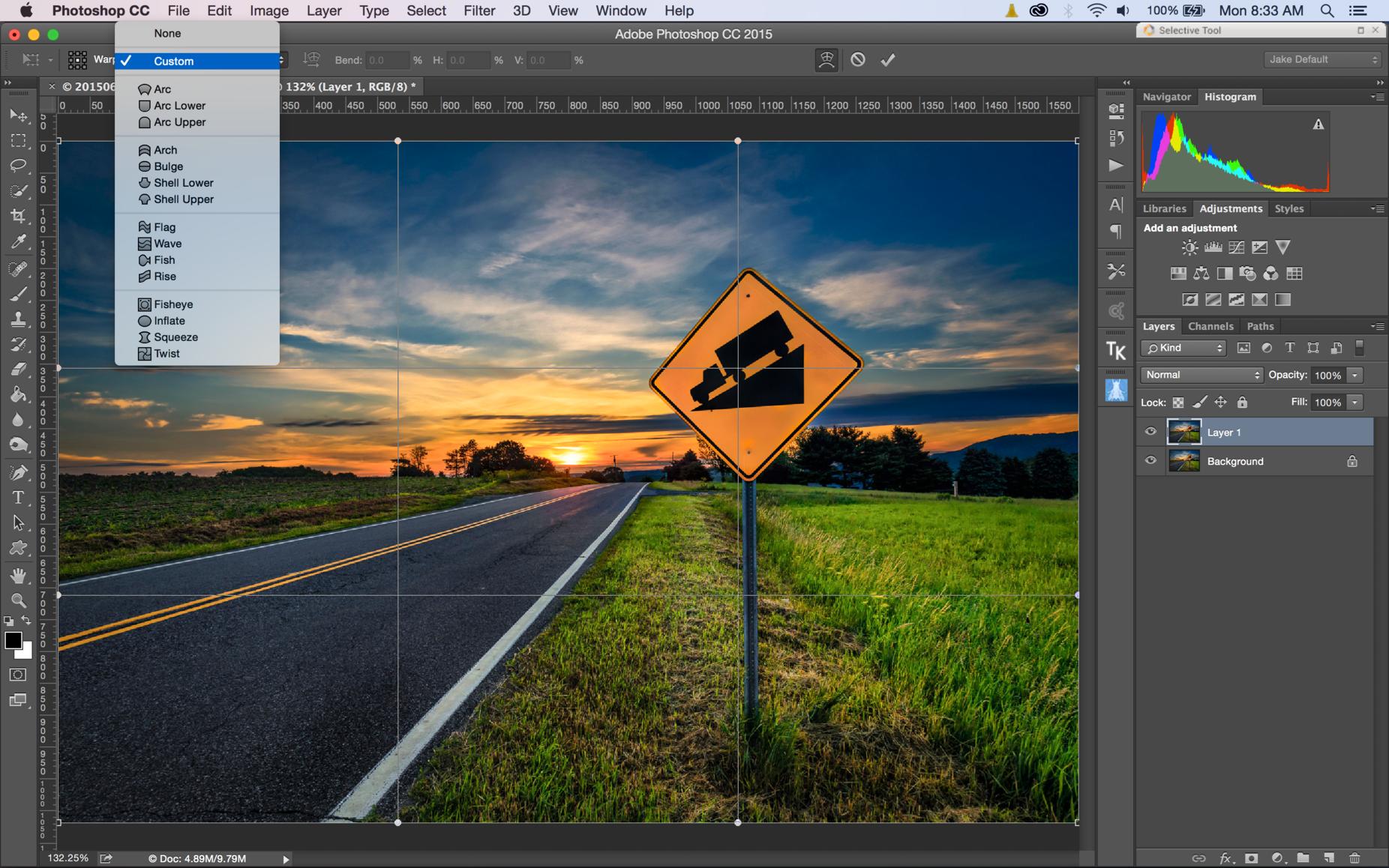Open the Jake Default workspace dropdown

[x=1323, y=59]
